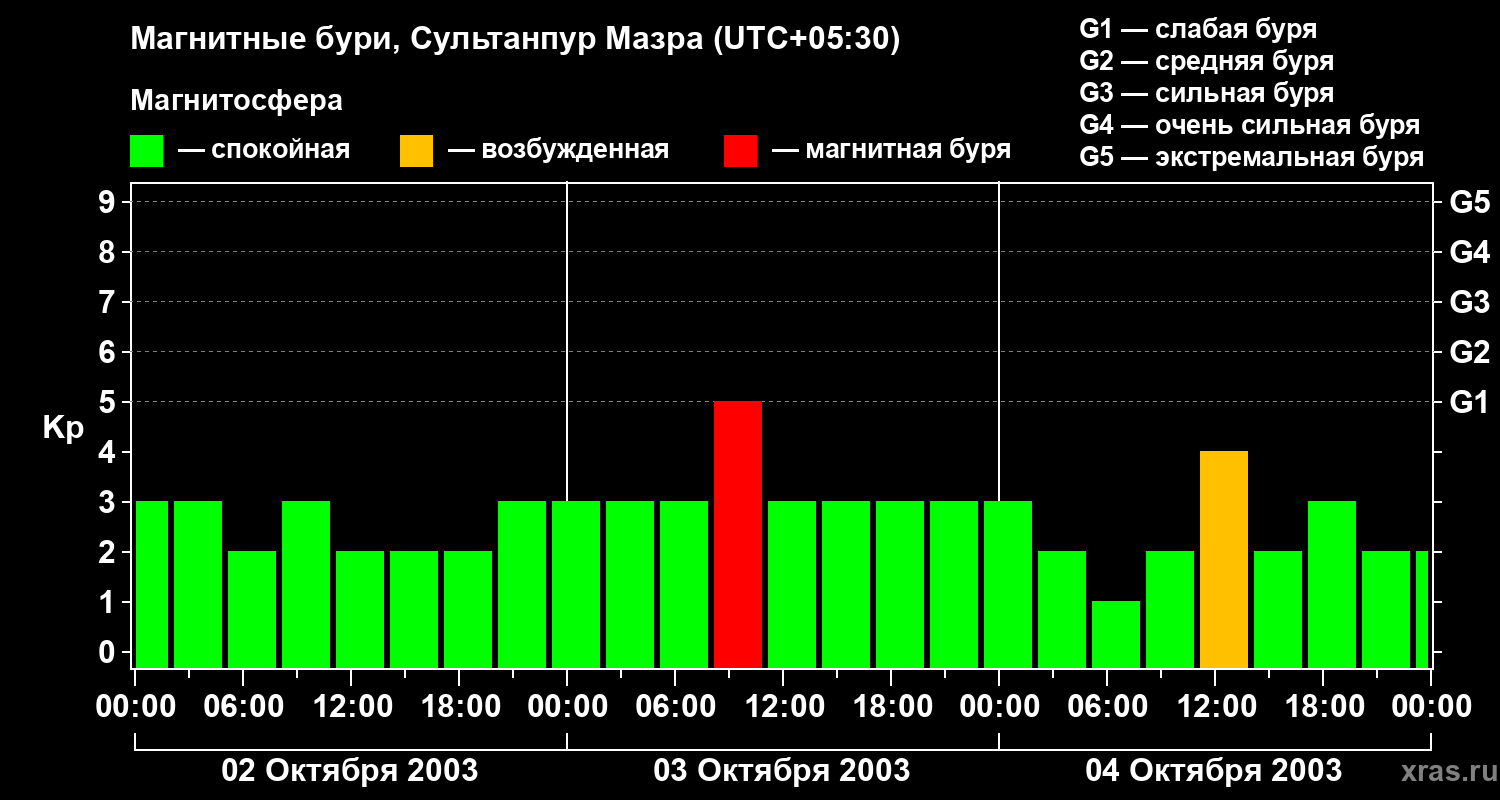Click the rightmost '00:00' time label

click(1432, 707)
